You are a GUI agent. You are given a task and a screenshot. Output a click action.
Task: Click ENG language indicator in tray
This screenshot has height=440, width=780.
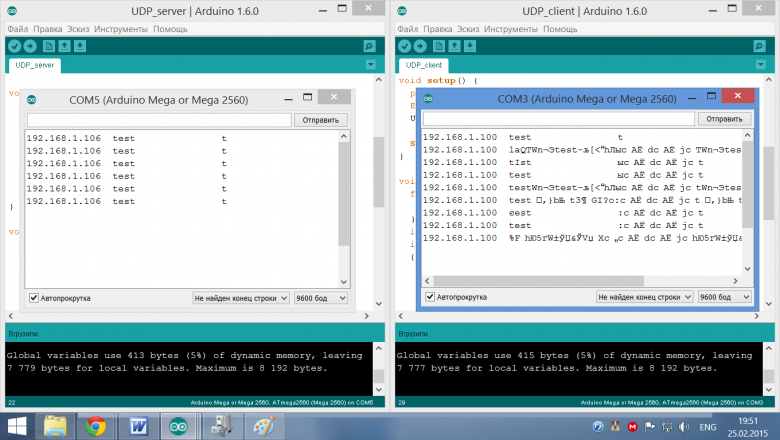(x=708, y=427)
